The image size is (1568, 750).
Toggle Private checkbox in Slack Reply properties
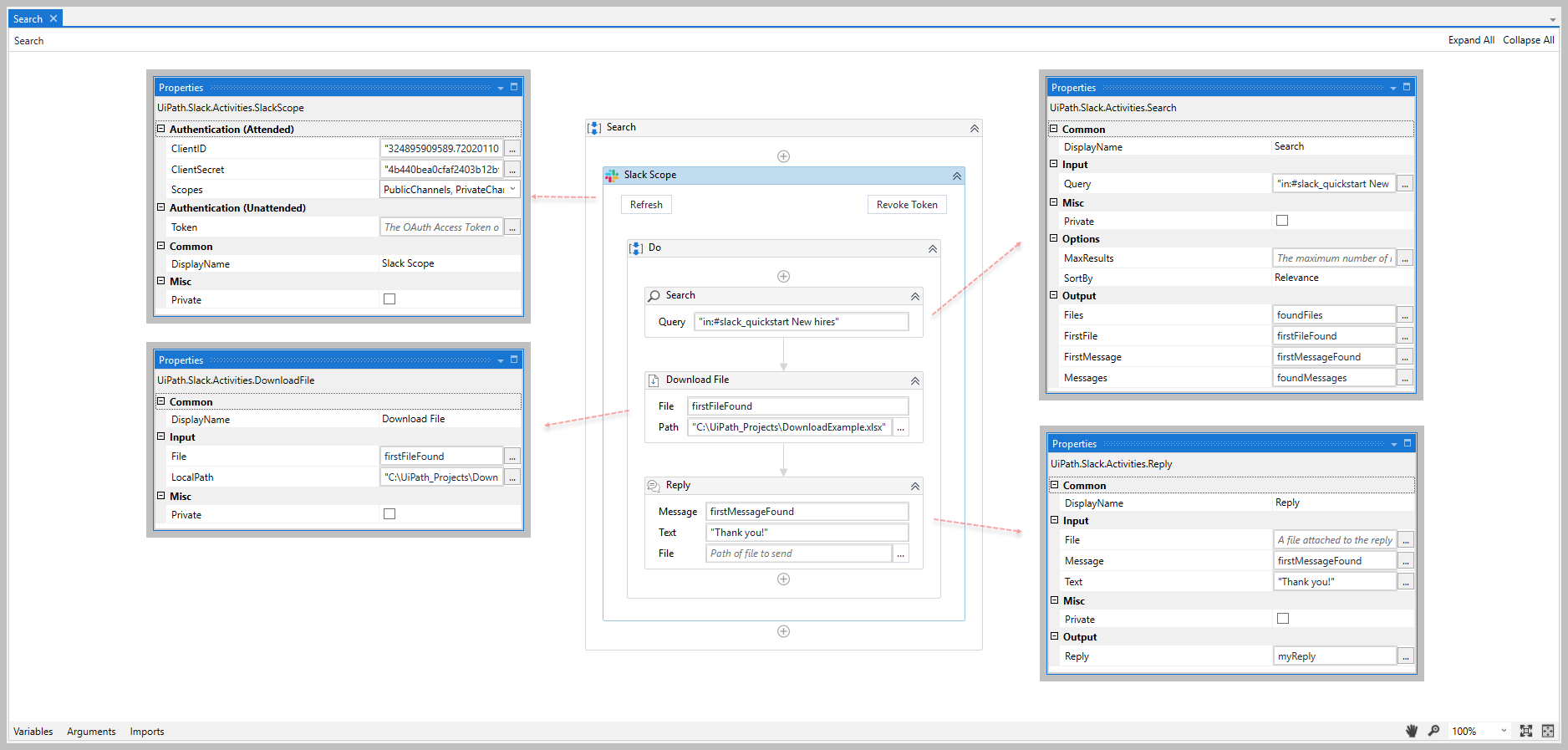pyautogui.click(x=1283, y=619)
